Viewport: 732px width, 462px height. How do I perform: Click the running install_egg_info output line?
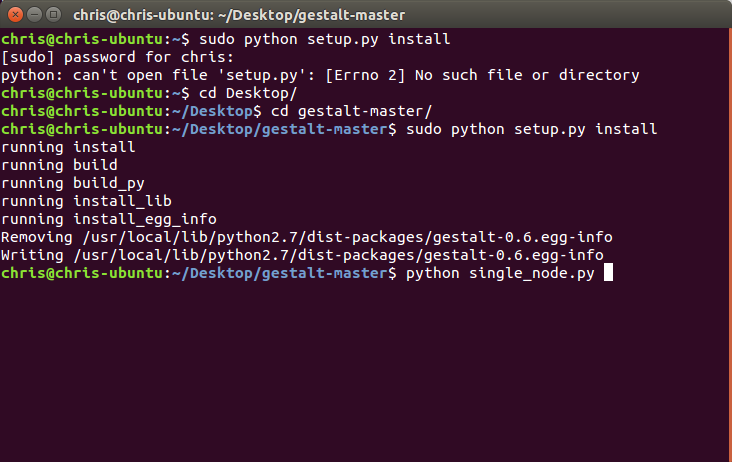tap(109, 219)
